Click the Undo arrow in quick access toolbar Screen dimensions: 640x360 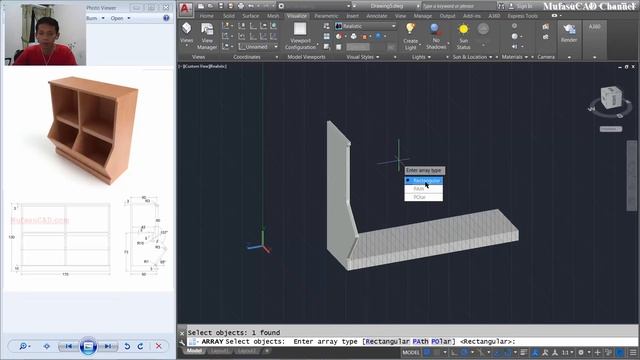[x=251, y=6]
